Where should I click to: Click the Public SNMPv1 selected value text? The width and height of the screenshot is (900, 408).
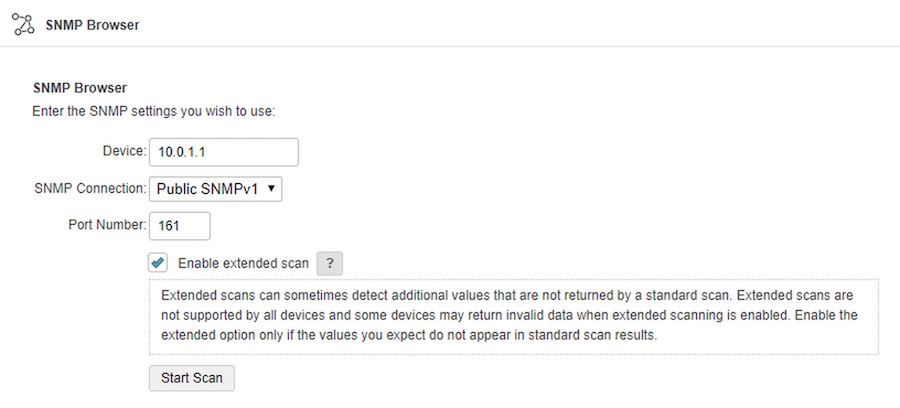pyautogui.click(x=207, y=189)
